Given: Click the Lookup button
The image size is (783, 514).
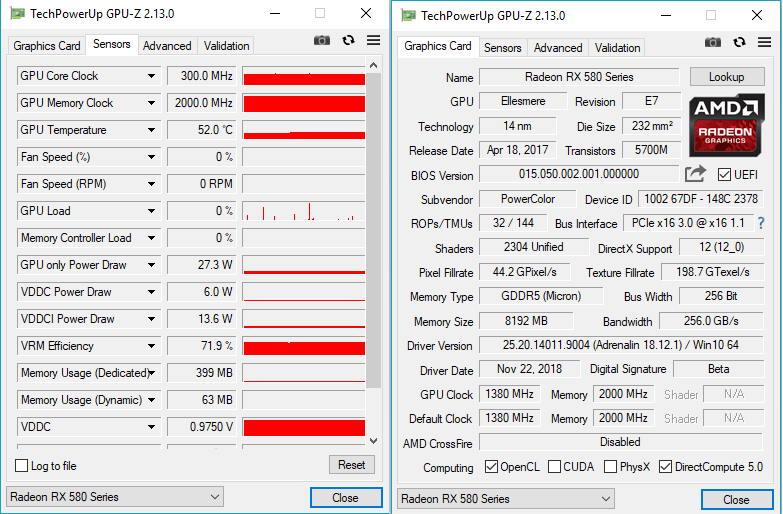Looking at the screenshot, I should point(727,77).
